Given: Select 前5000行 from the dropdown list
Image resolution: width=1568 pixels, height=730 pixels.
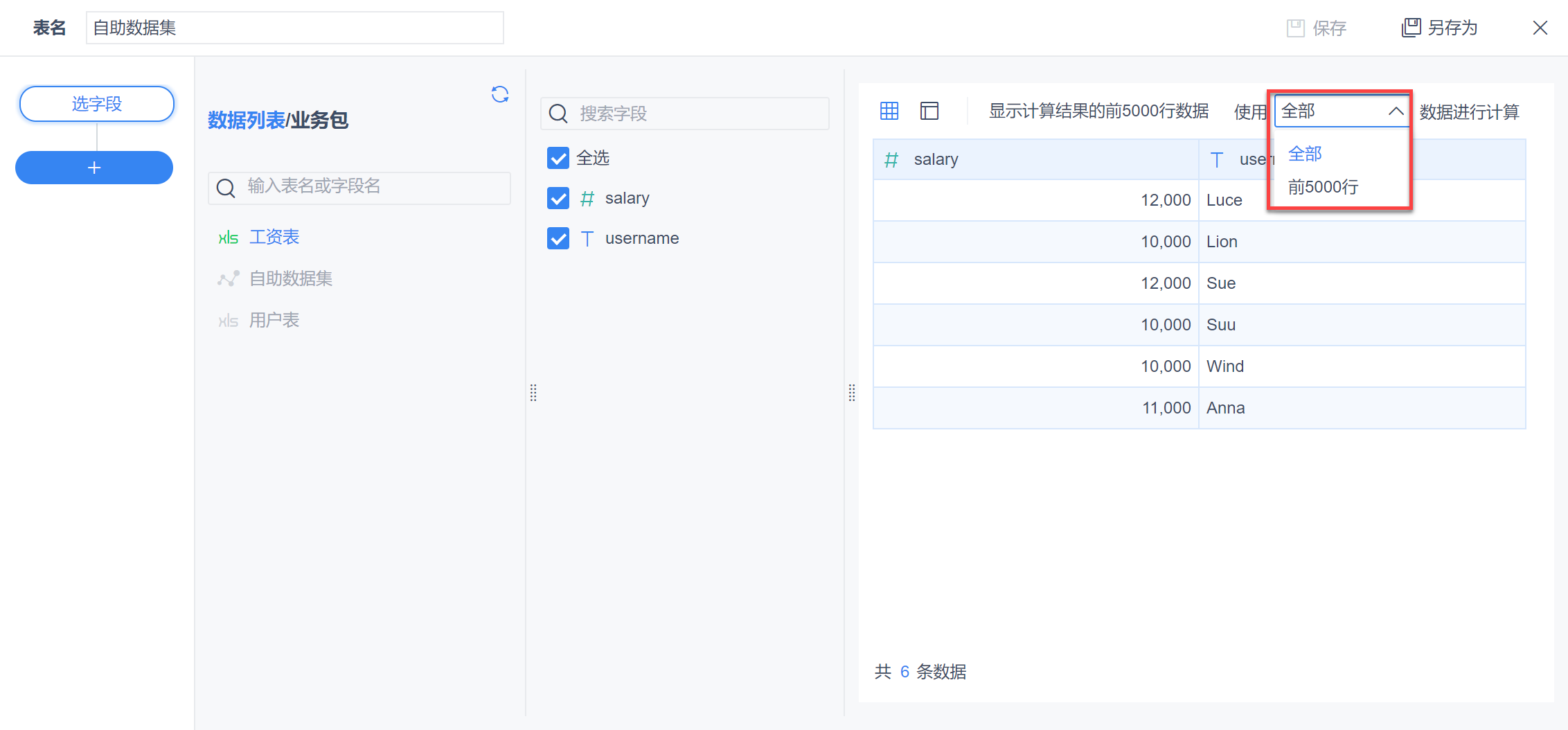Looking at the screenshot, I should tap(1323, 187).
